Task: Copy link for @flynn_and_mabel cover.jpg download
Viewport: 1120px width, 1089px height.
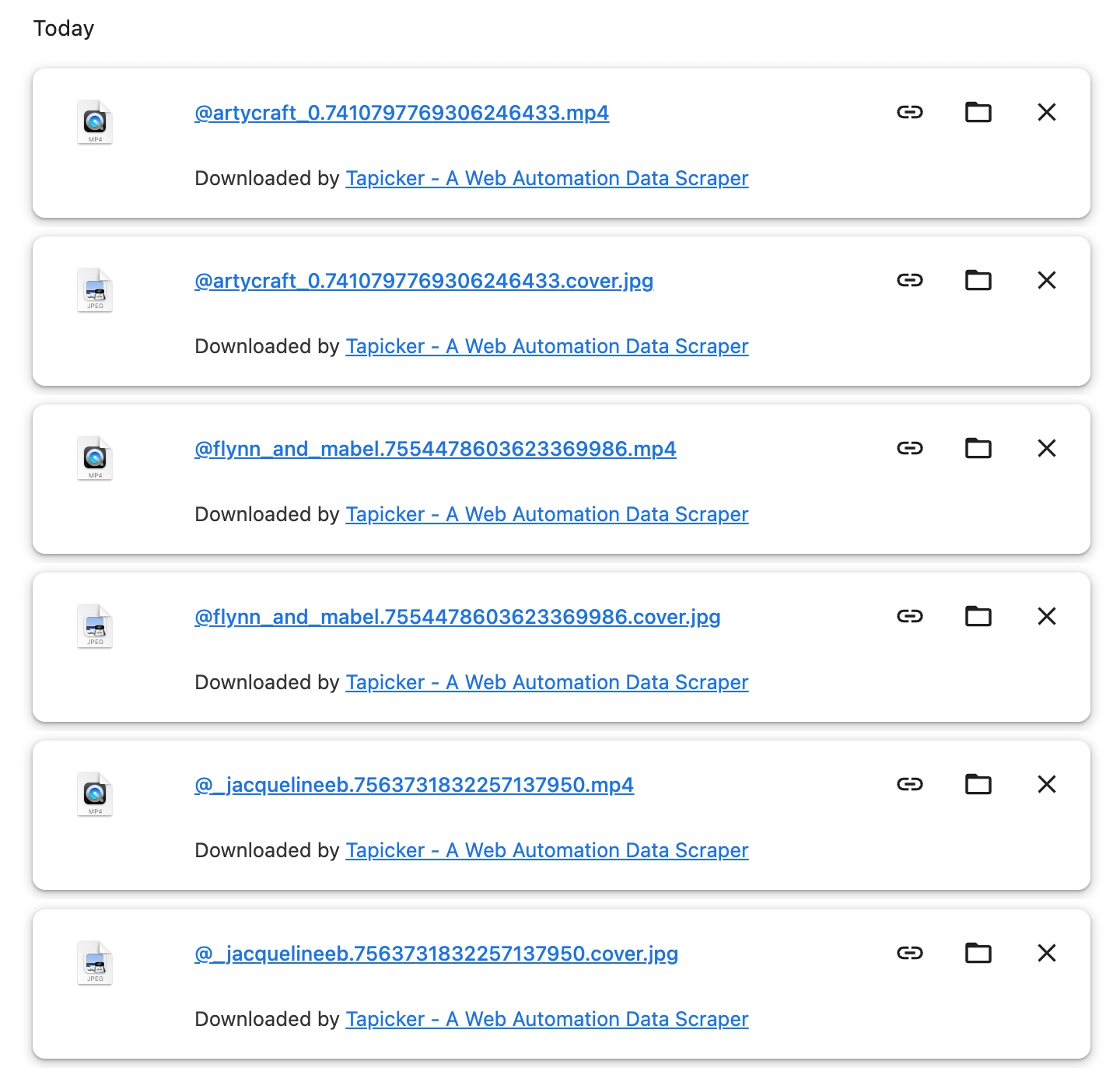Action: point(909,616)
